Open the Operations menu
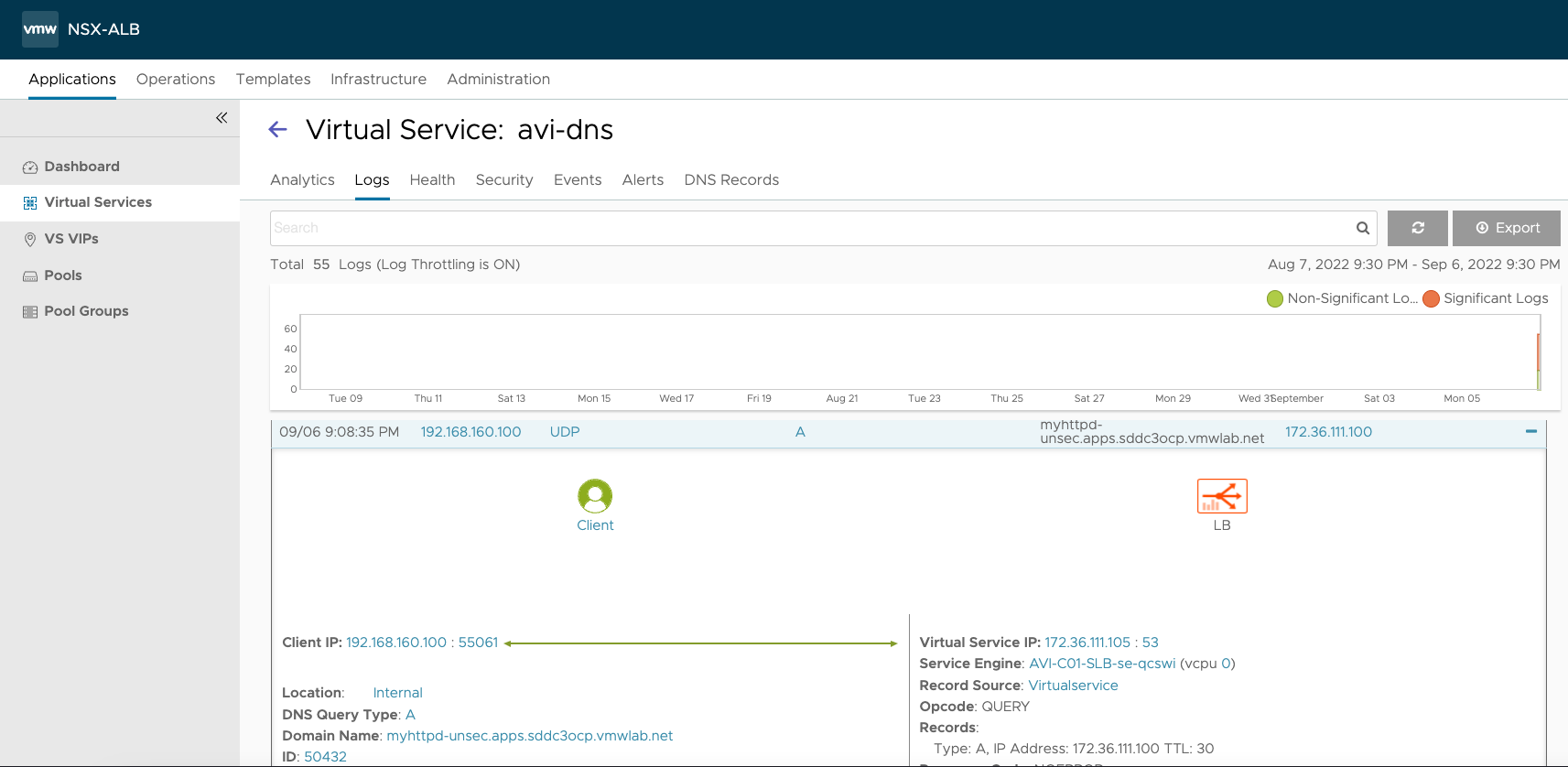 176,80
